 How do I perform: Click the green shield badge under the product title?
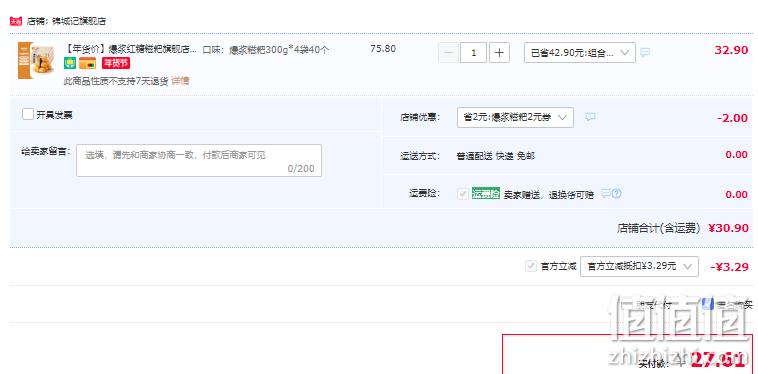click(70, 63)
